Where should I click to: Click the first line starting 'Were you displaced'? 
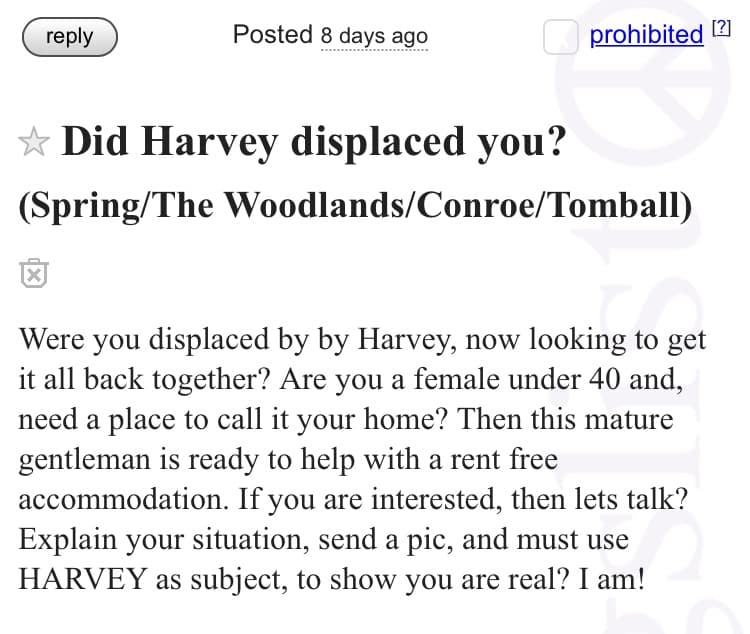coord(362,339)
